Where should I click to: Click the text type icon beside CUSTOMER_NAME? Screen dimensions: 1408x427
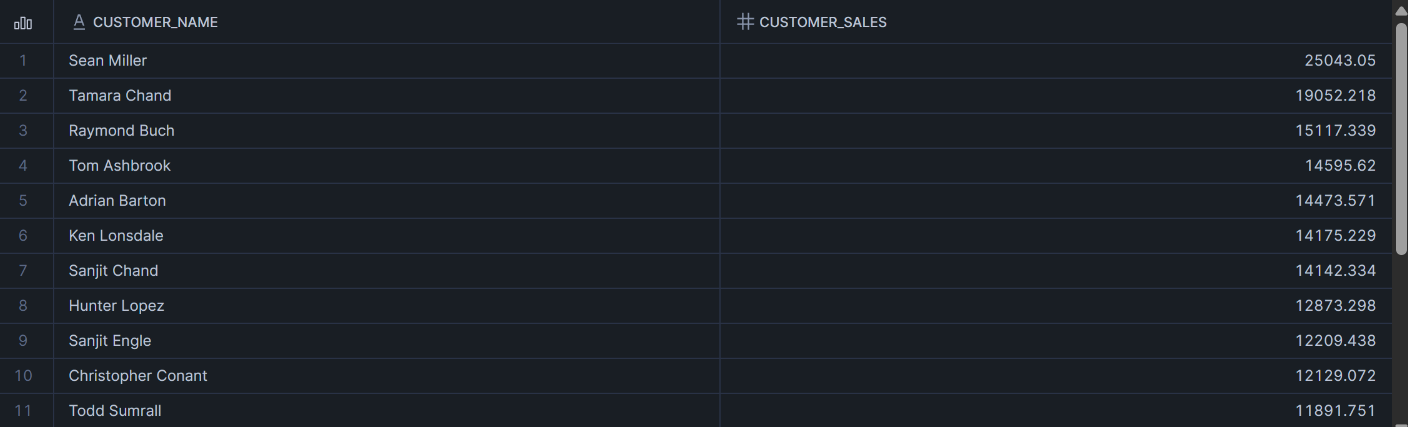(79, 22)
